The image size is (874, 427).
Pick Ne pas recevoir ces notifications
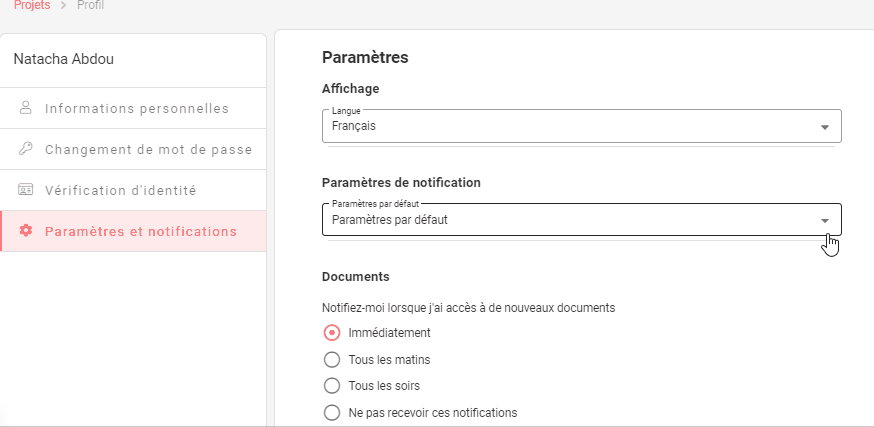pos(333,412)
